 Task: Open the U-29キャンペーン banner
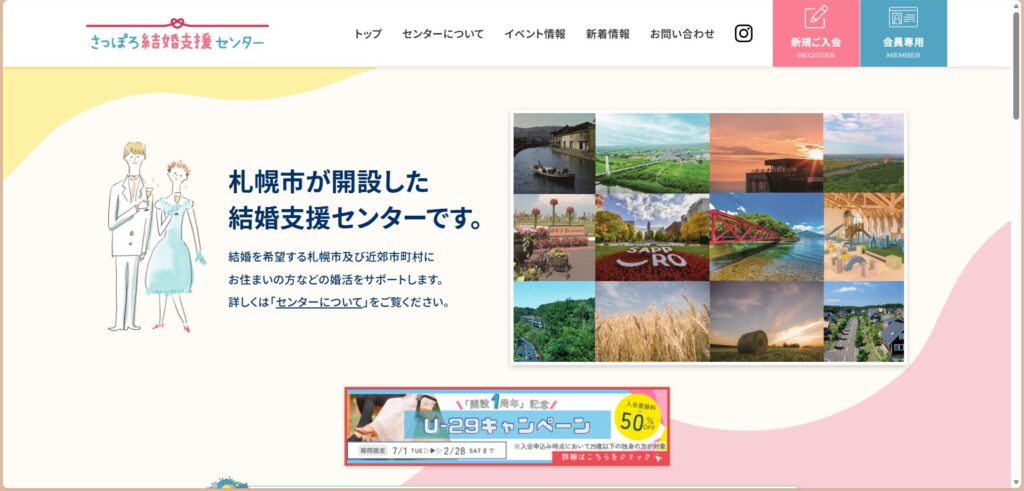[507, 427]
